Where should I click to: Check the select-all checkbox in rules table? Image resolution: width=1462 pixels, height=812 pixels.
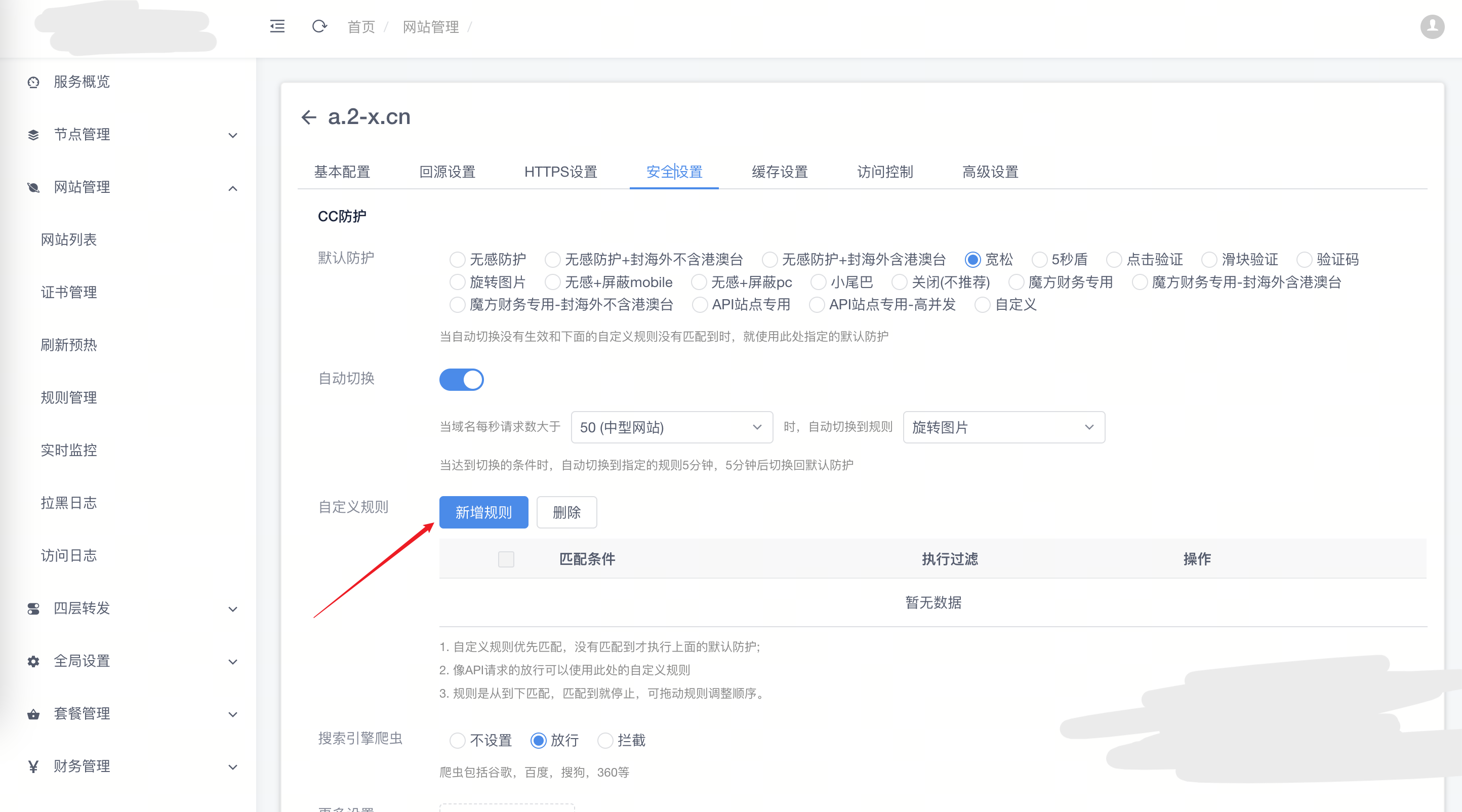pyautogui.click(x=506, y=559)
